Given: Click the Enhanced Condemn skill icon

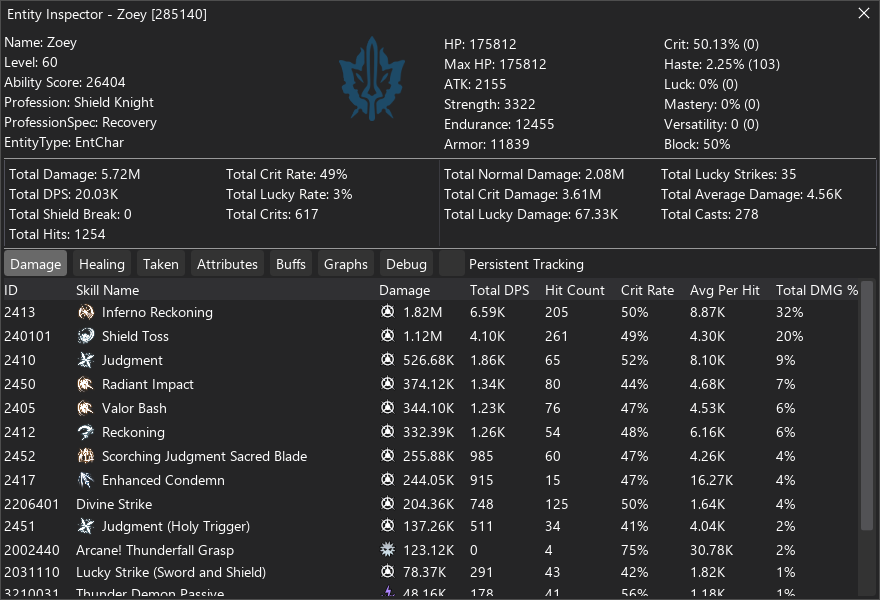Looking at the screenshot, I should (x=85, y=480).
